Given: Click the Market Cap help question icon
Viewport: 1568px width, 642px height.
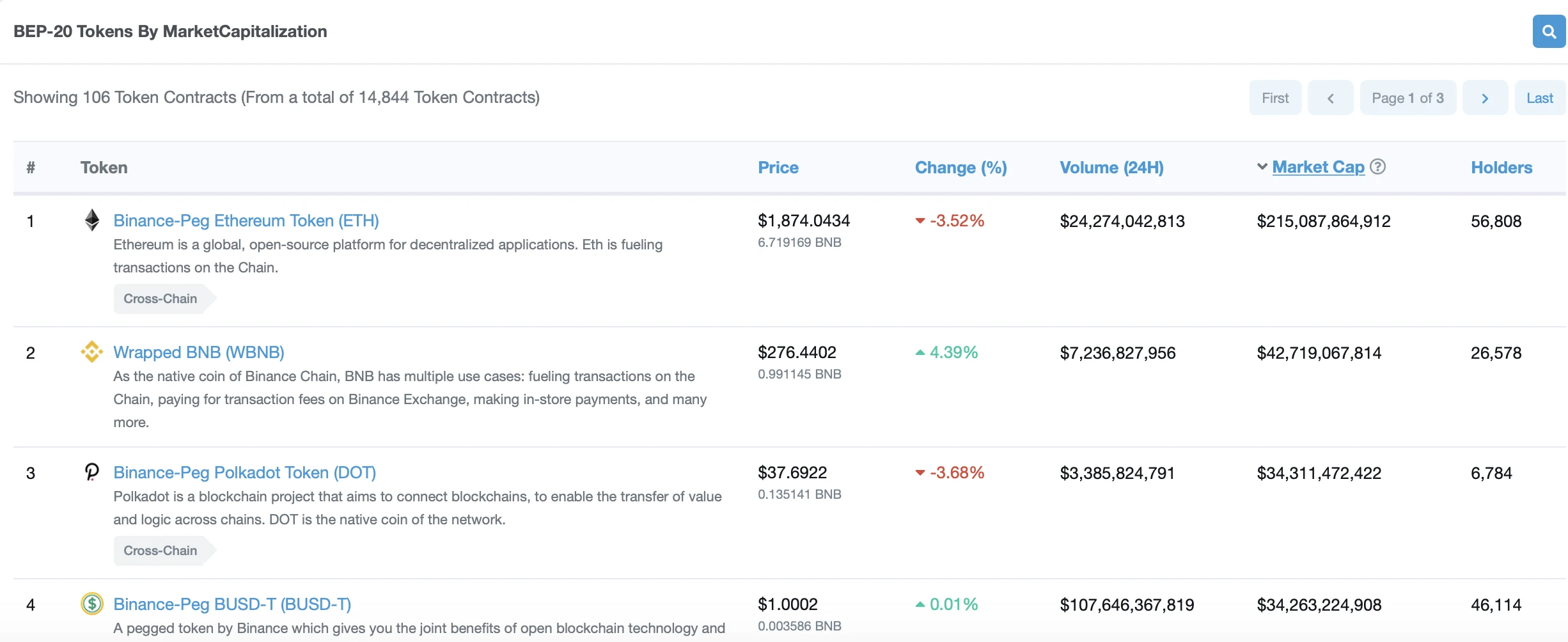Looking at the screenshot, I should tap(1378, 167).
